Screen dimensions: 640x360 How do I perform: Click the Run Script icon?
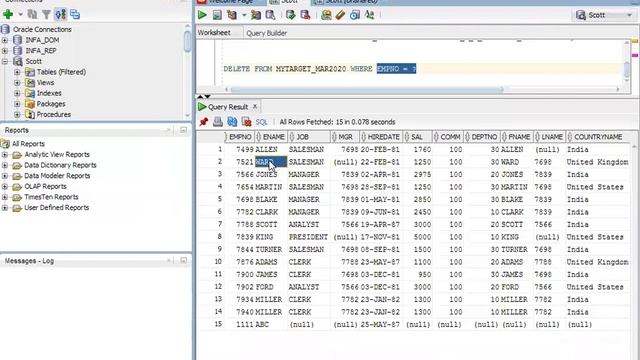(x=217, y=15)
